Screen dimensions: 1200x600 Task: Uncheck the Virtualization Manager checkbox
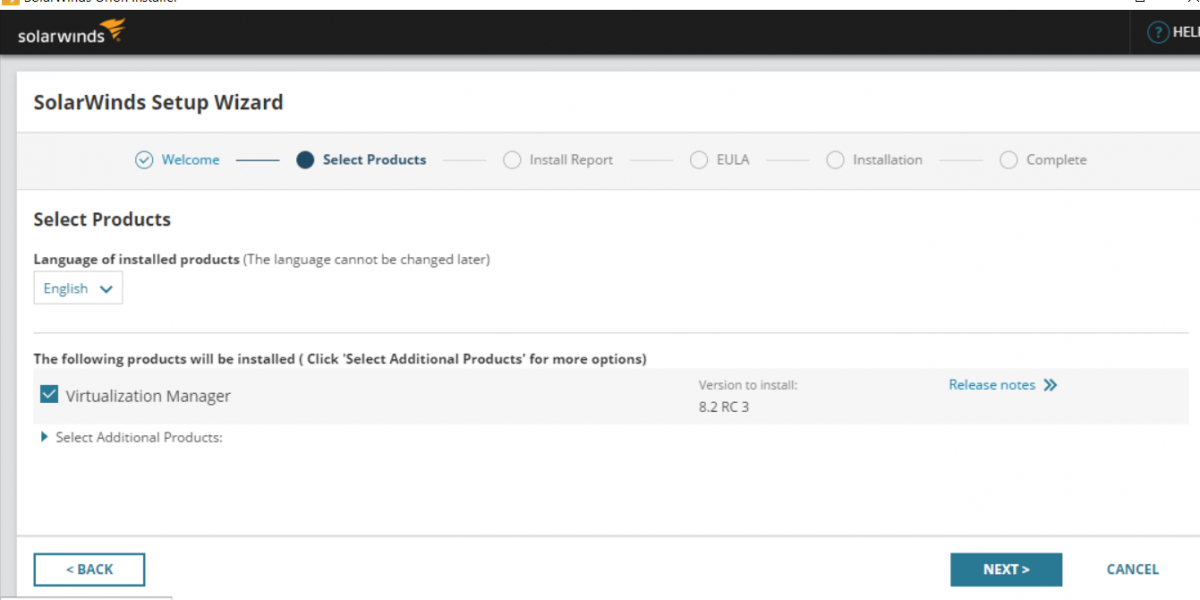pyautogui.click(x=49, y=395)
